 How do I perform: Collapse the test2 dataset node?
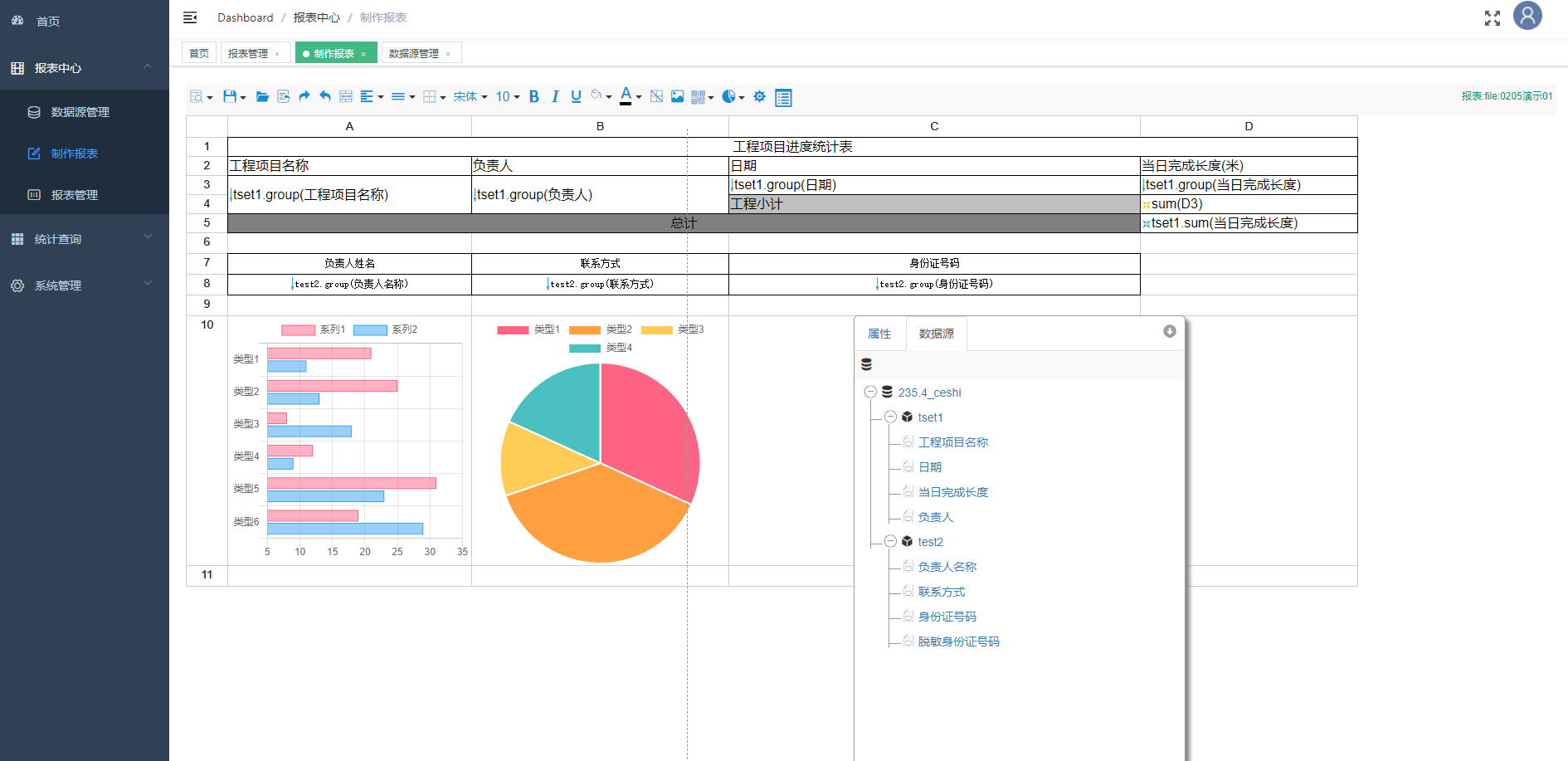(x=890, y=542)
